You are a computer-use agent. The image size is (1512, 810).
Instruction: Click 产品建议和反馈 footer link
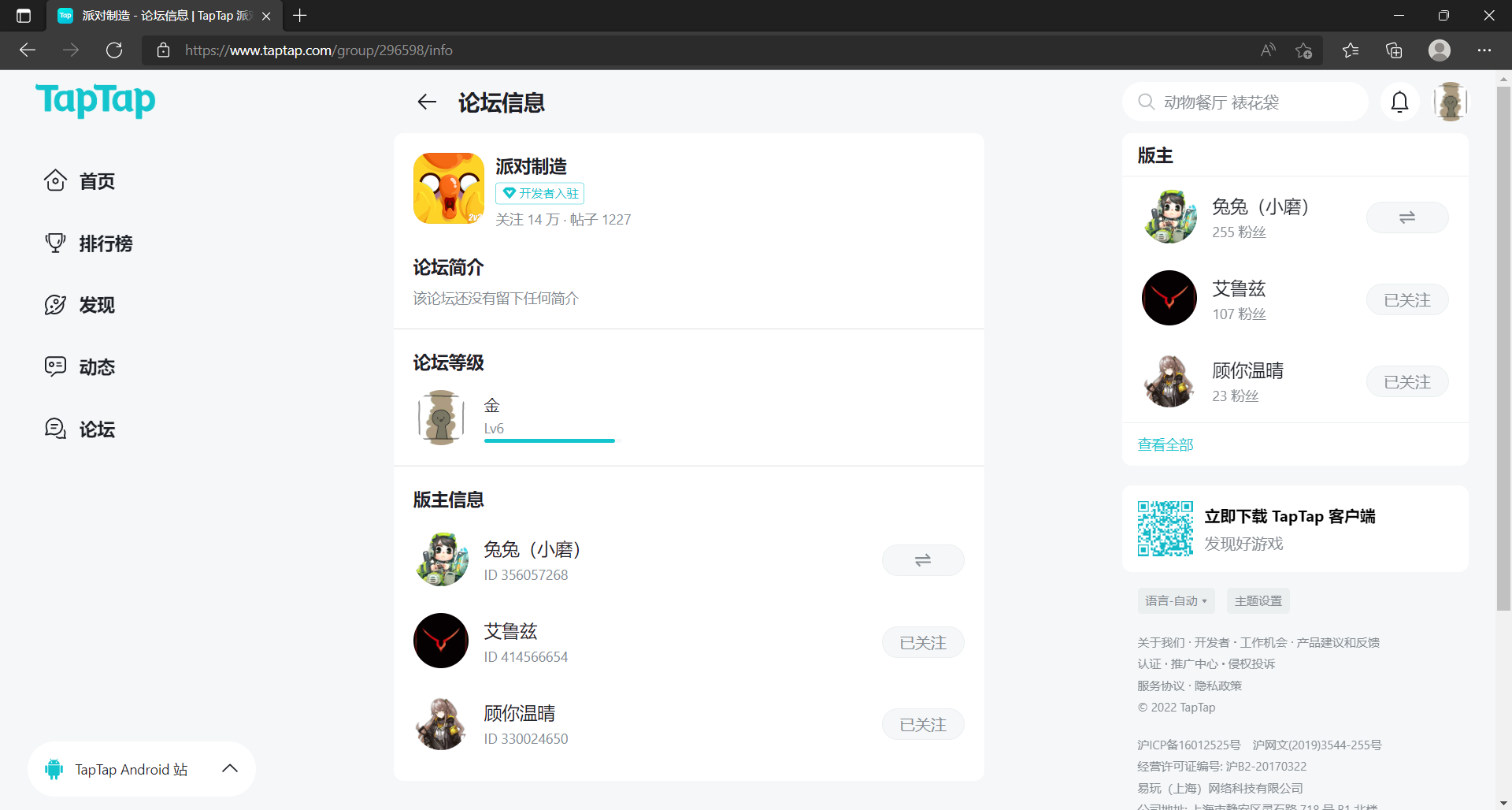pyautogui.click(x=1338, y=642)
